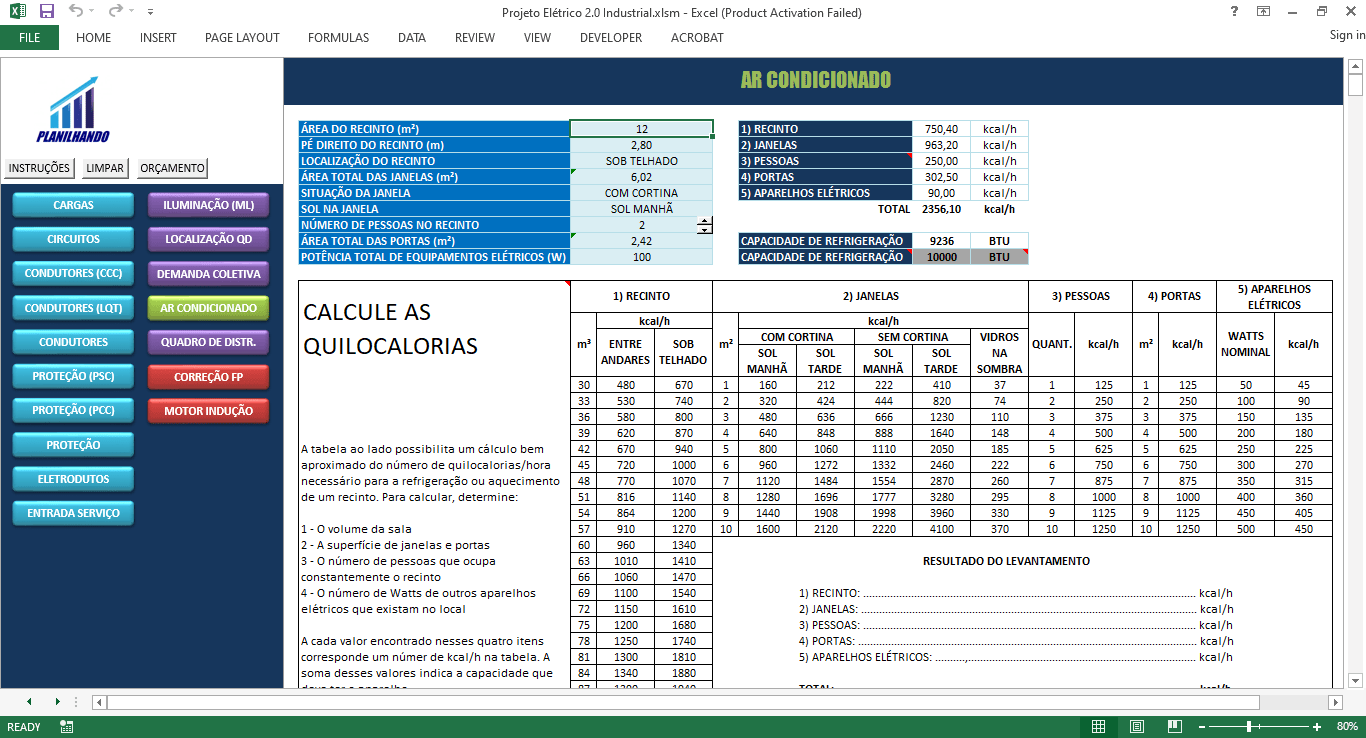Click the Redo arrow icon
The image size is (1366, 738).
click(115, 12)
